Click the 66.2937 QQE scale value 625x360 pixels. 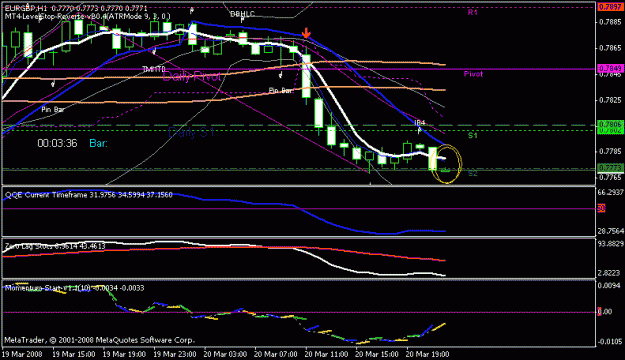pos(610,192)
